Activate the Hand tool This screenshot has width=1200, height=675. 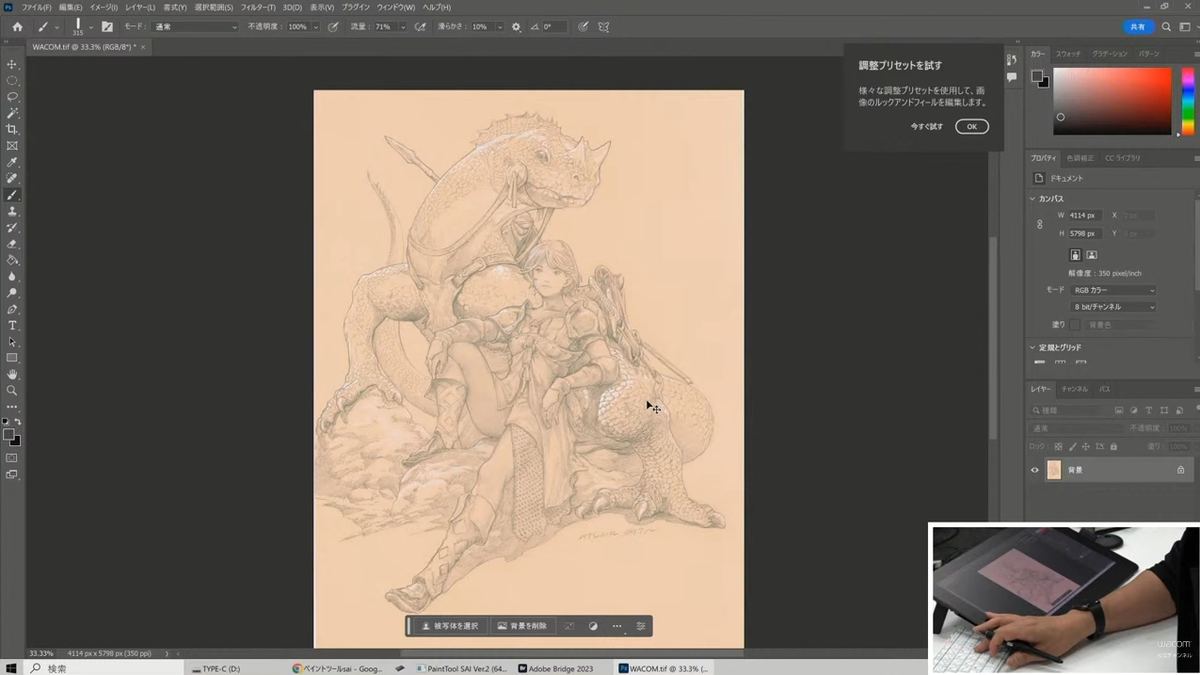pyautogui.click(x=12, y=374)
